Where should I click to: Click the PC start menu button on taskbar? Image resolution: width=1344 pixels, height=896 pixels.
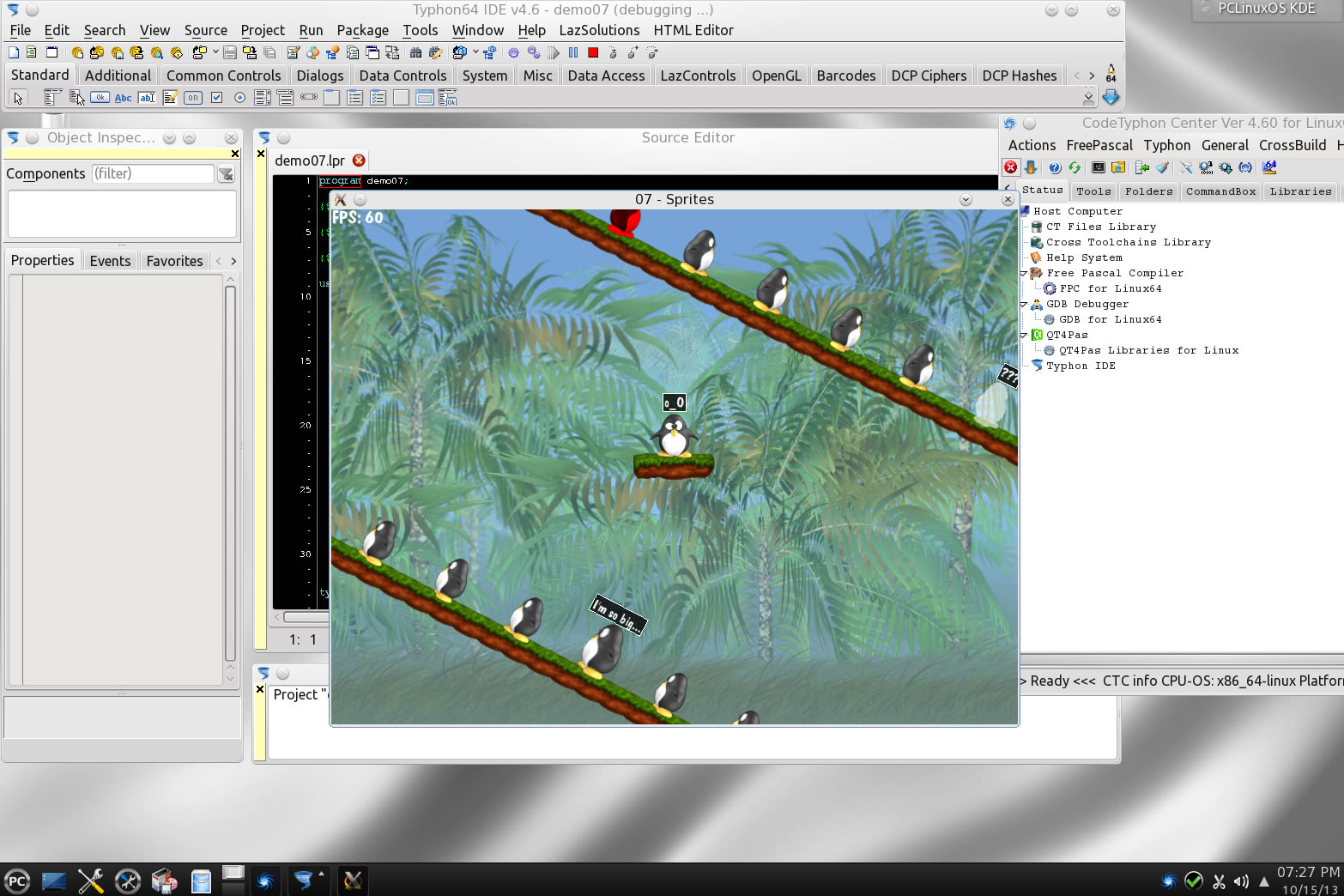pos(17,881)
